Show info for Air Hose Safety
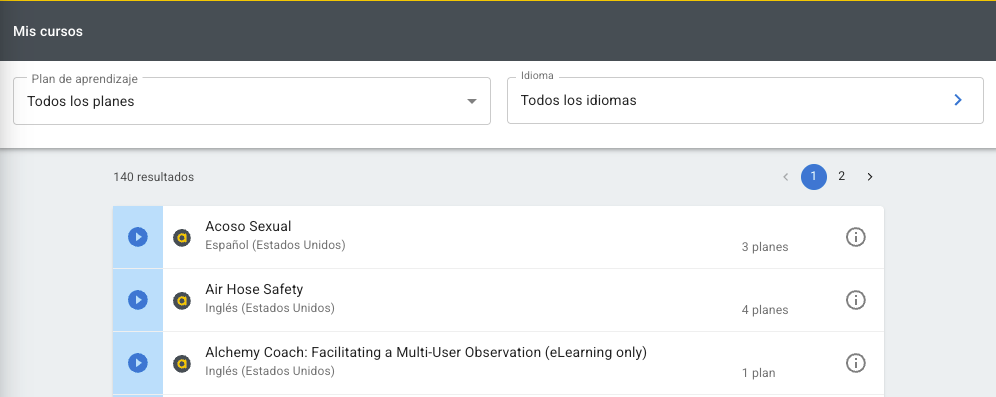The width and height of the screenshot is (996, 397). 856,300
